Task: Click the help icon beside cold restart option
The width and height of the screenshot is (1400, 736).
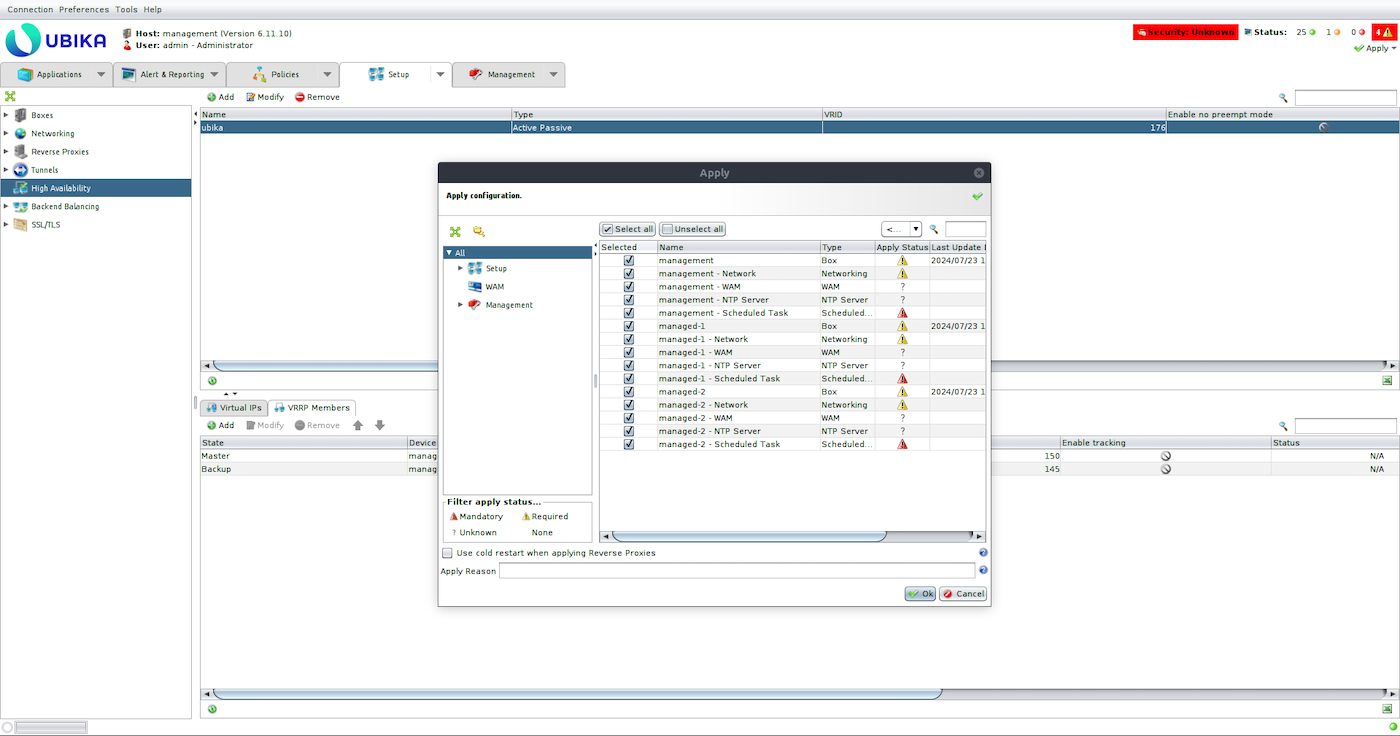Action: [x=983, y=553]
